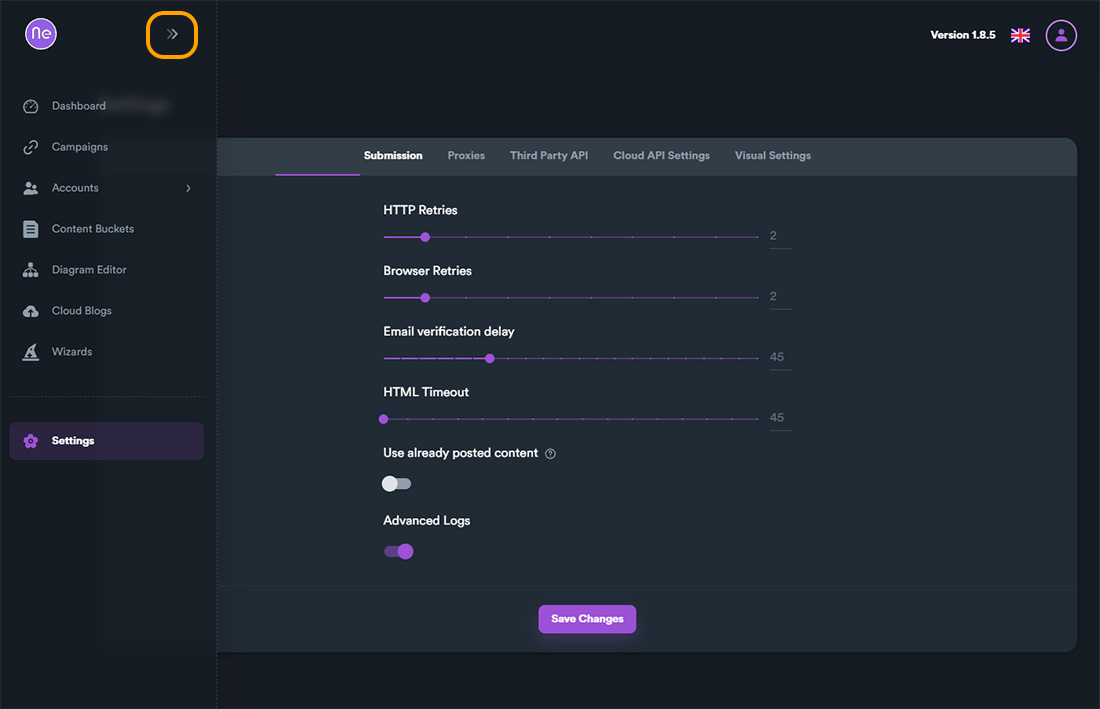Click the Dashboard gauge icon
Image resolution: width=1100 pixels, height=709 pixels.
[x=31, y=106]
